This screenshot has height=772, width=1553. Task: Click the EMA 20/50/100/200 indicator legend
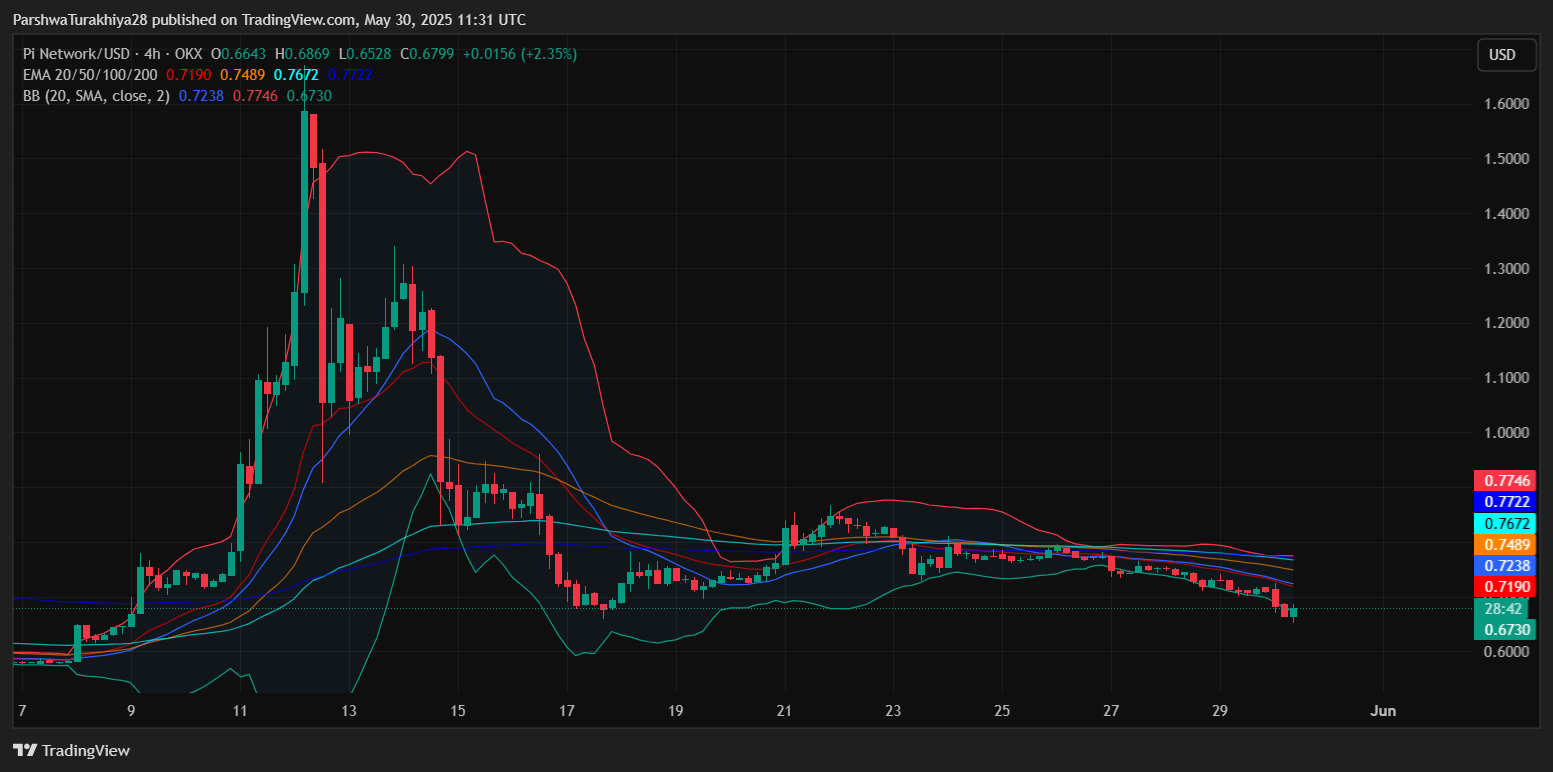click(91, 75)
